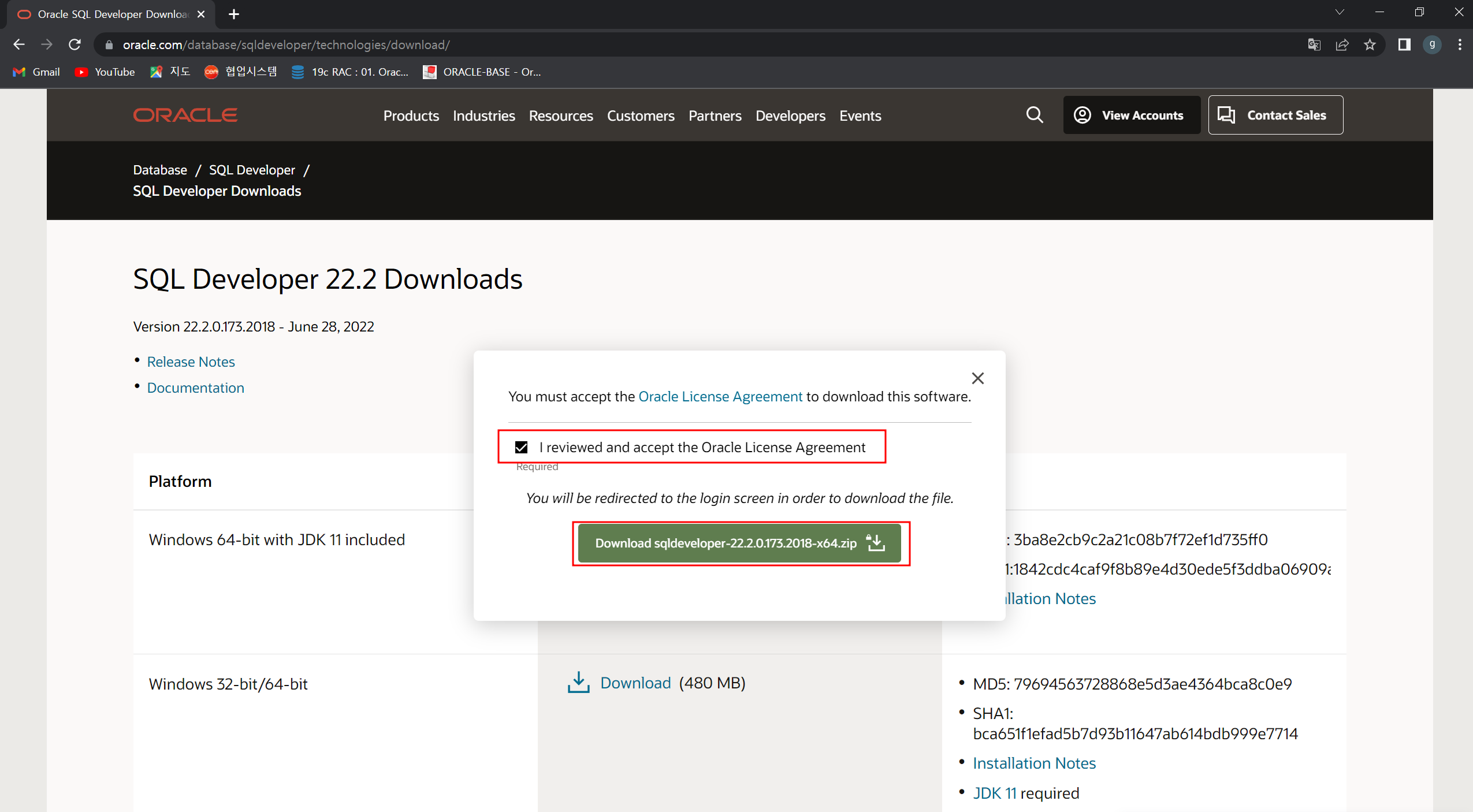Image resolution: width=1473 pixels, height=812 pixels.
Task: Open the Products navigation menu
Action: point(411,116)
